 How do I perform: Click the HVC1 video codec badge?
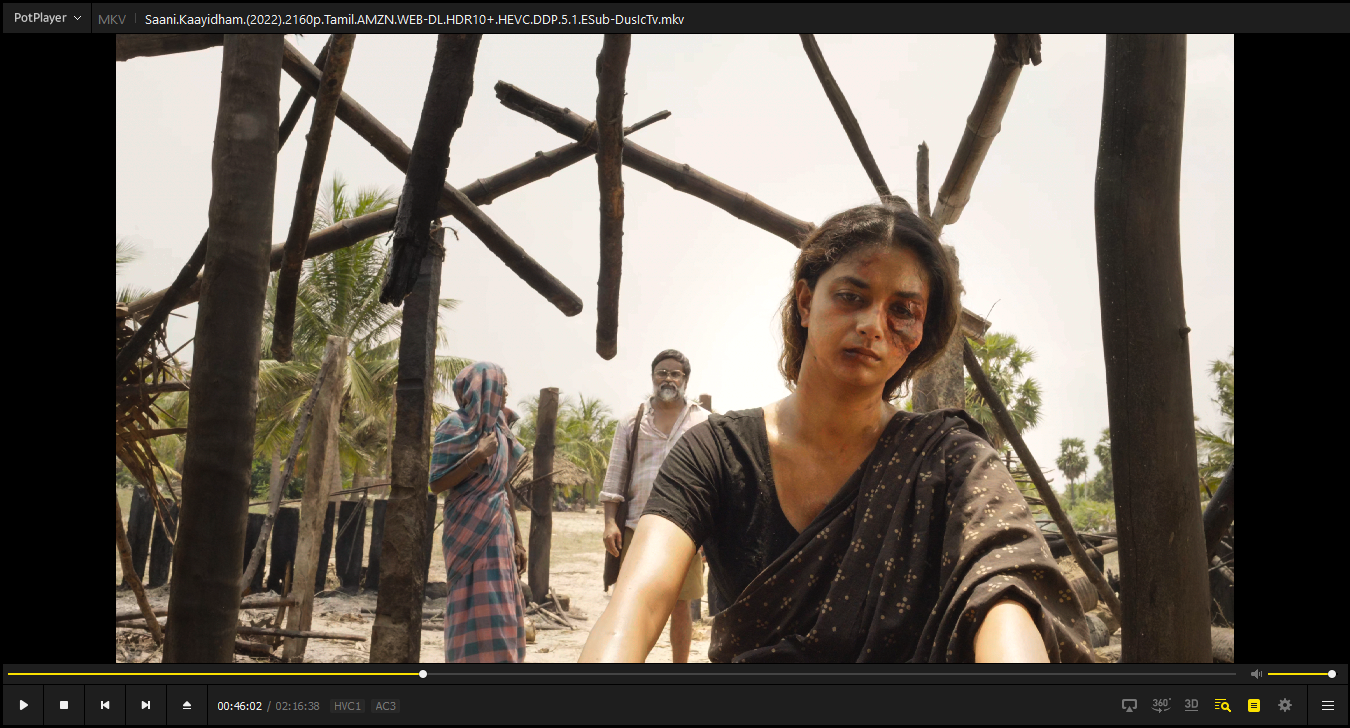click(347, 706)
